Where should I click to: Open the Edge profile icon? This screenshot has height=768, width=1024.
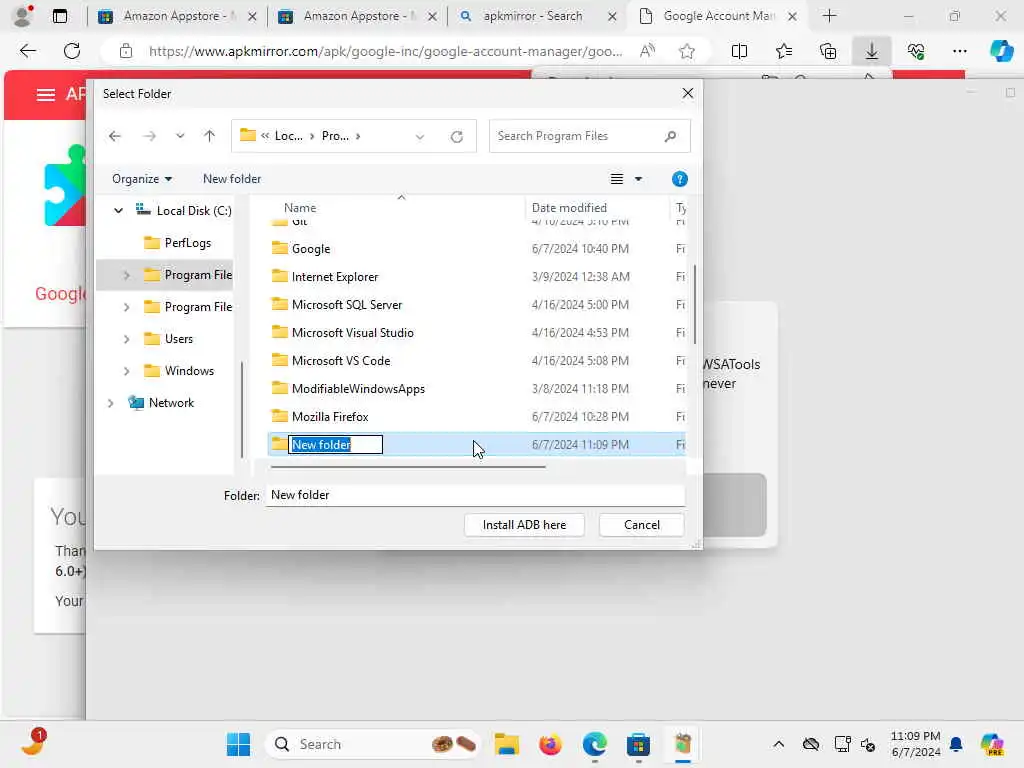point(22,16)
